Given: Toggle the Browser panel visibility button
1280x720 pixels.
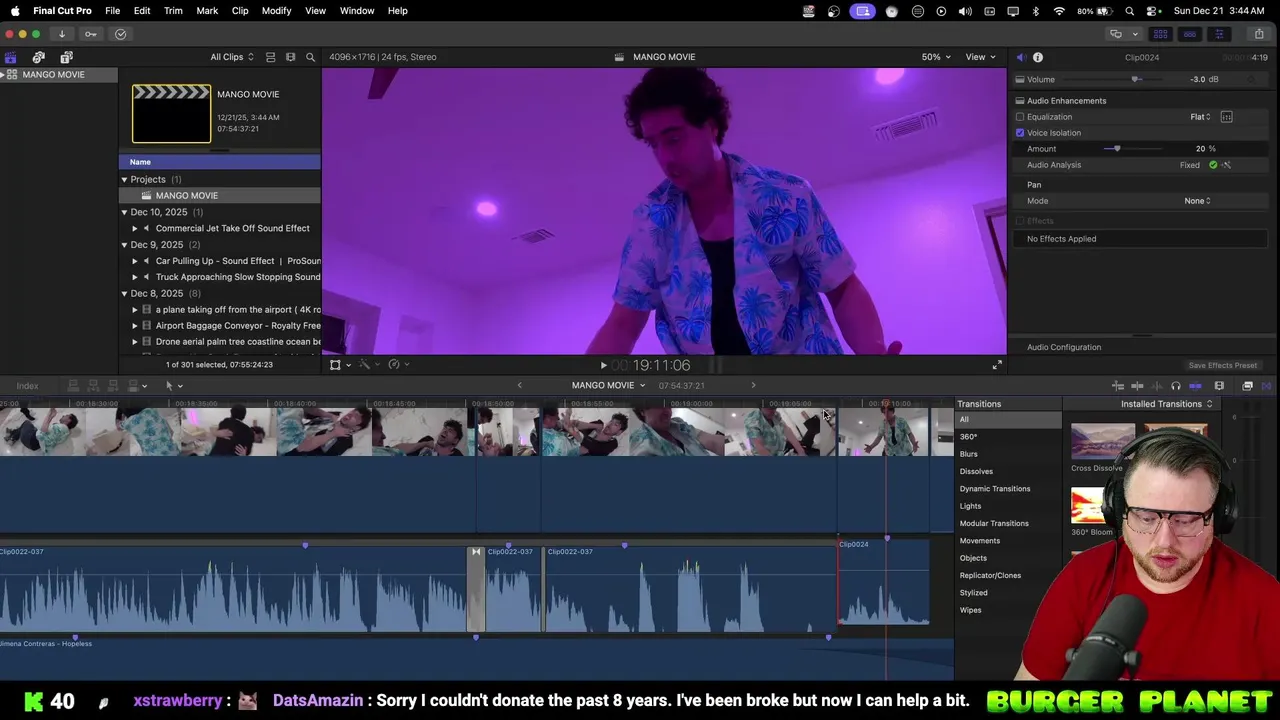Looking at the screenshot, I should 1160,34.
